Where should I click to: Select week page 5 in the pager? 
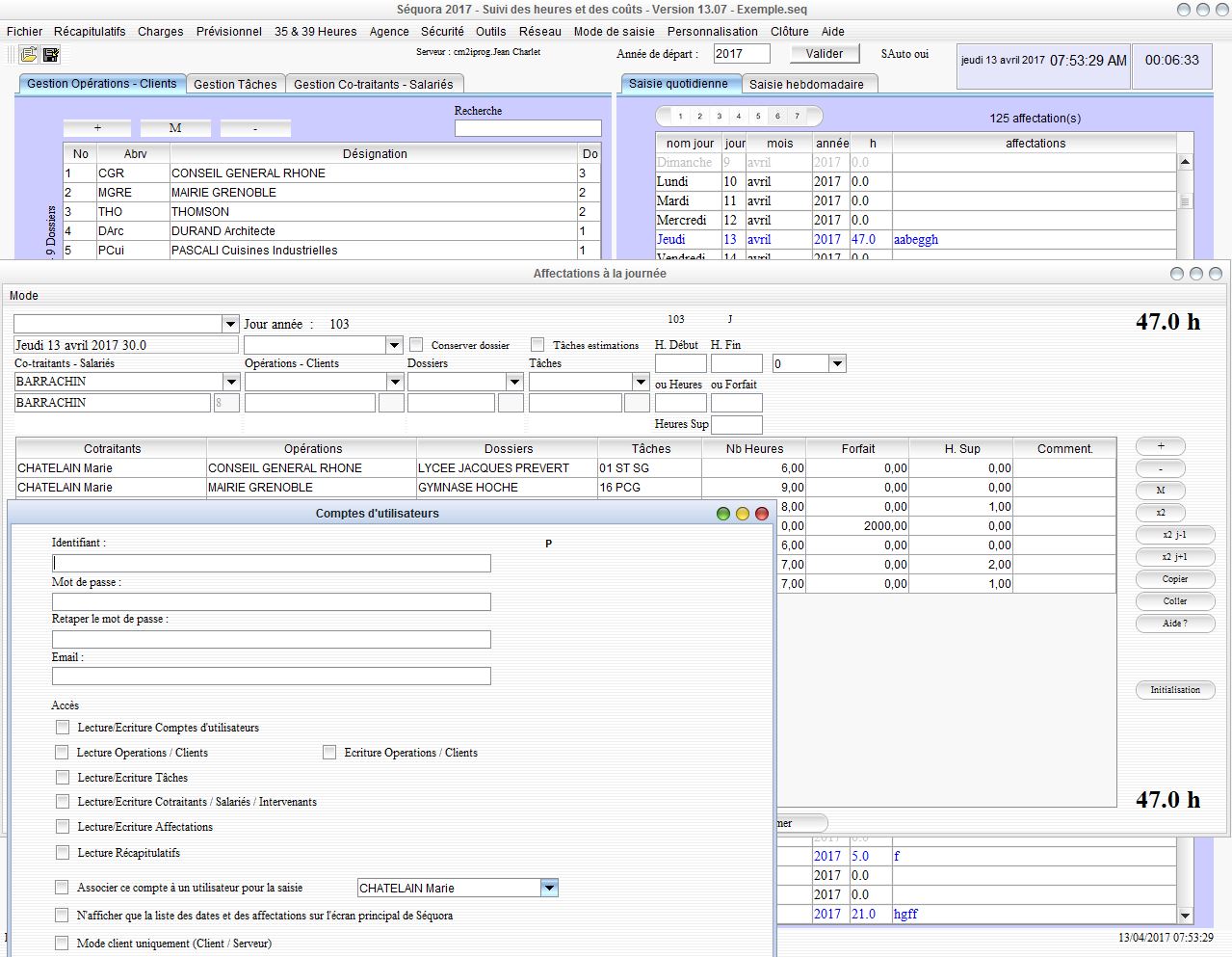pyautogui.click(x=758, y=117)
